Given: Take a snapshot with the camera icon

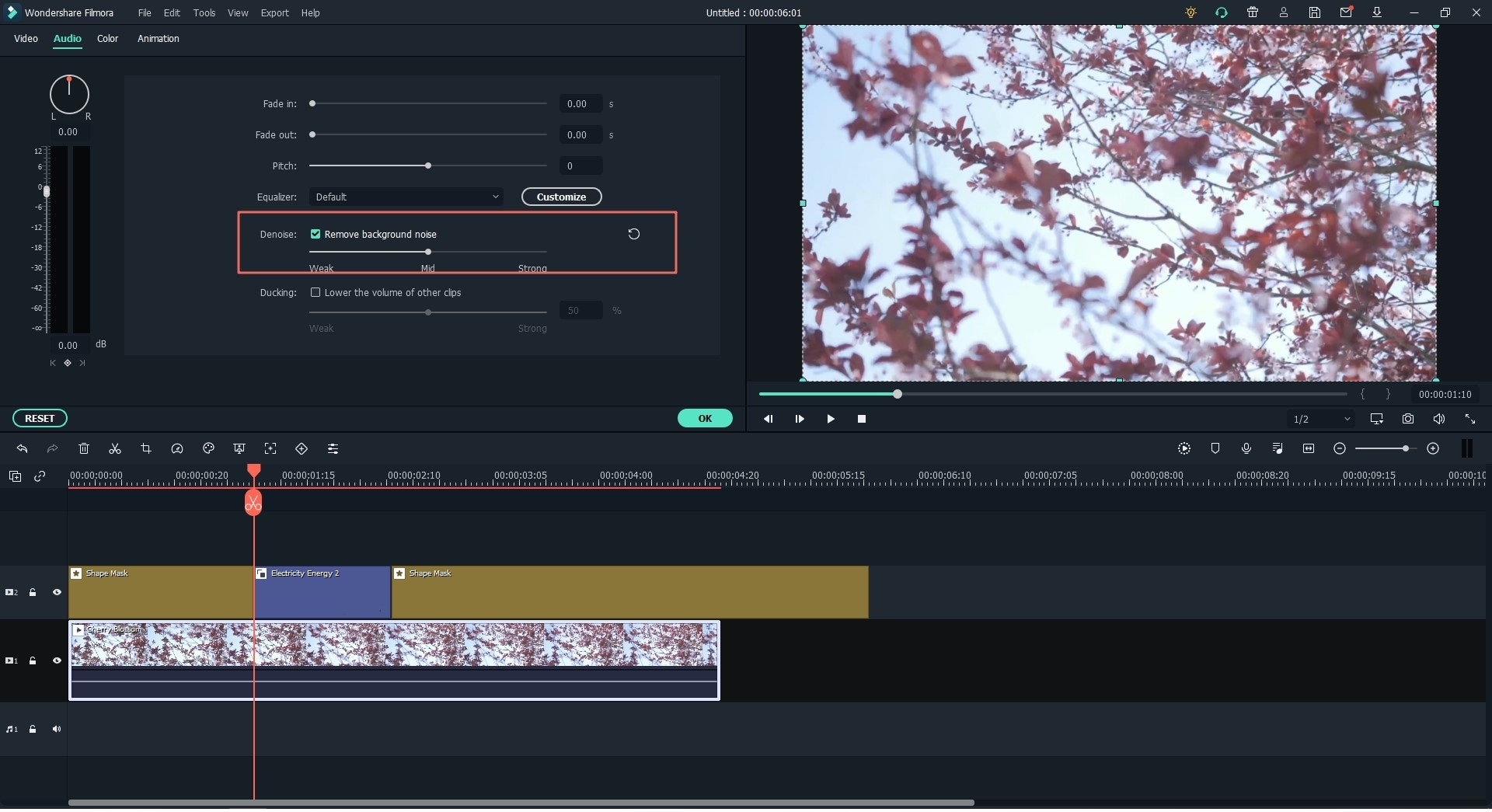Looking at the screenshot, I should pyautogui.click(x=1408, y=420).
